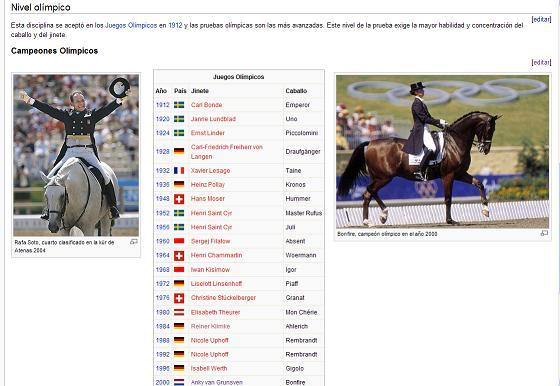Open the Hans Moser rider link
This screenshot has height=386, width=560.
pyautogui.click(x=208, y=199)
